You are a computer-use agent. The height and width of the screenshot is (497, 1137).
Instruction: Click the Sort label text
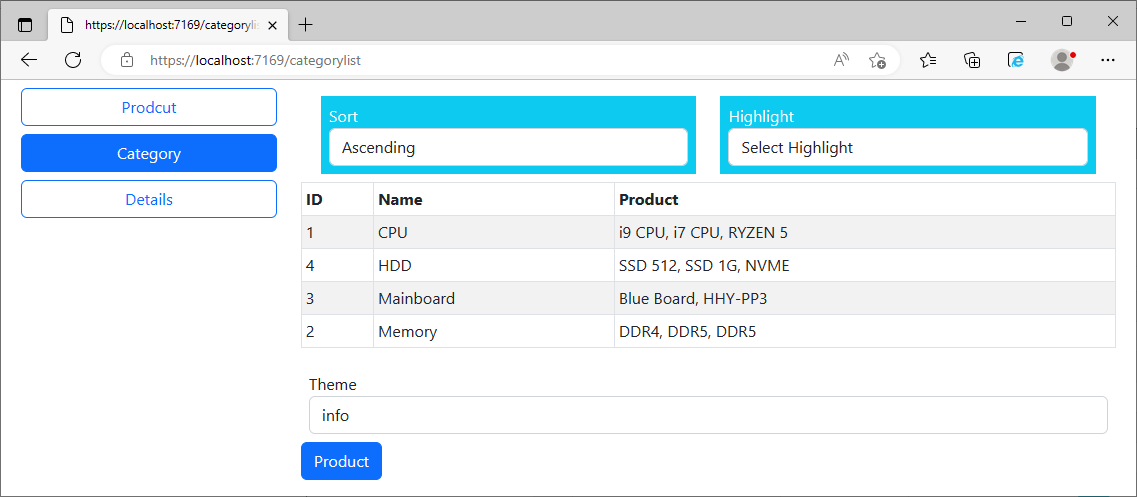pos(344,116)
